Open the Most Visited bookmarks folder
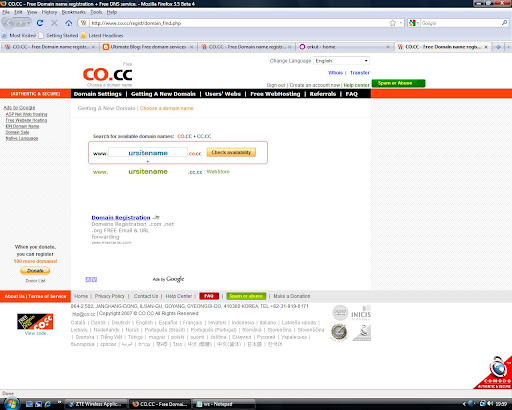Image resolution: width=512 pixels, height=410 pixels. click(x=19, y=35)
